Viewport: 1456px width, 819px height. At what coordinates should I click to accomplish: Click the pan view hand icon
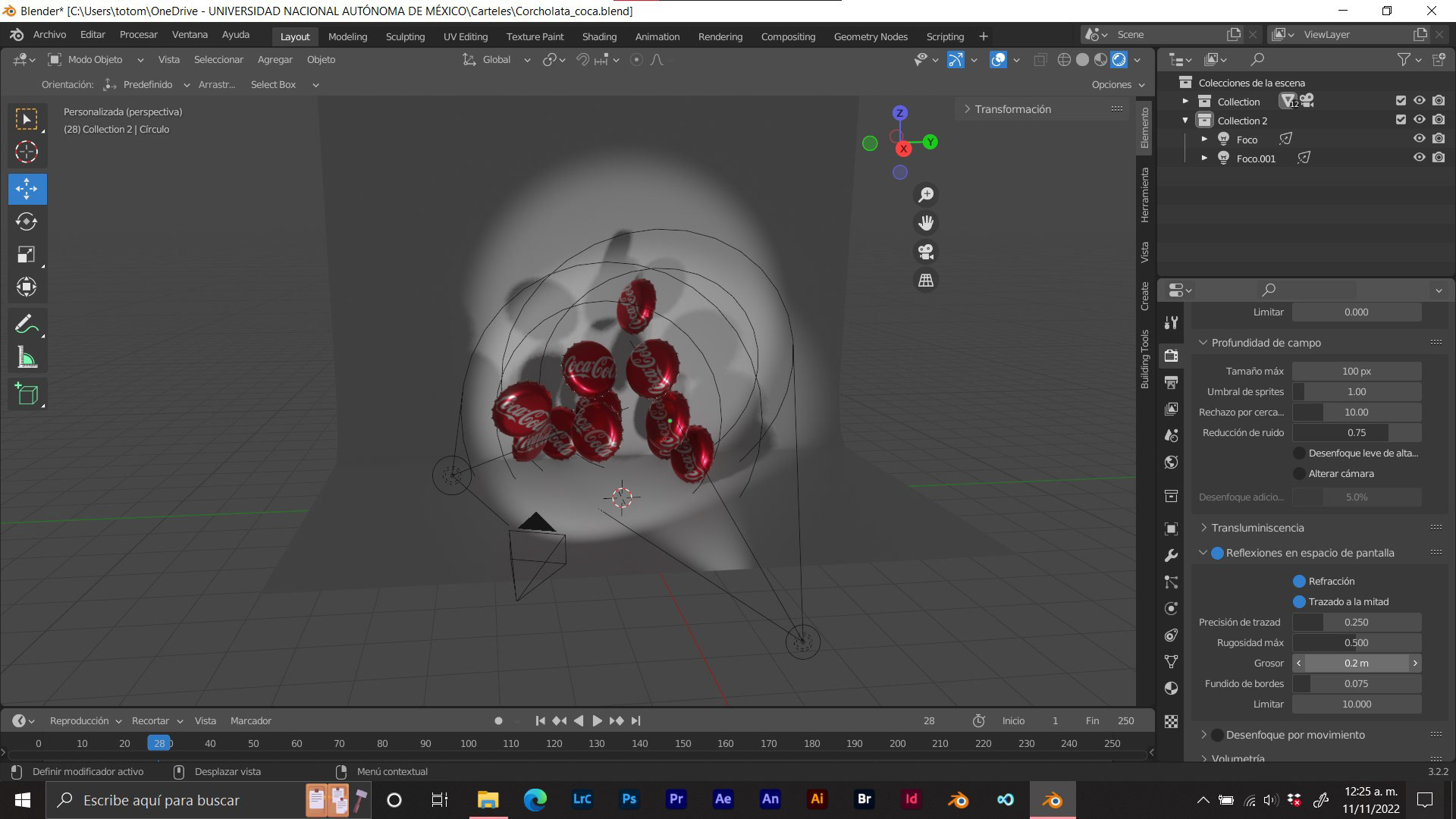925,223
